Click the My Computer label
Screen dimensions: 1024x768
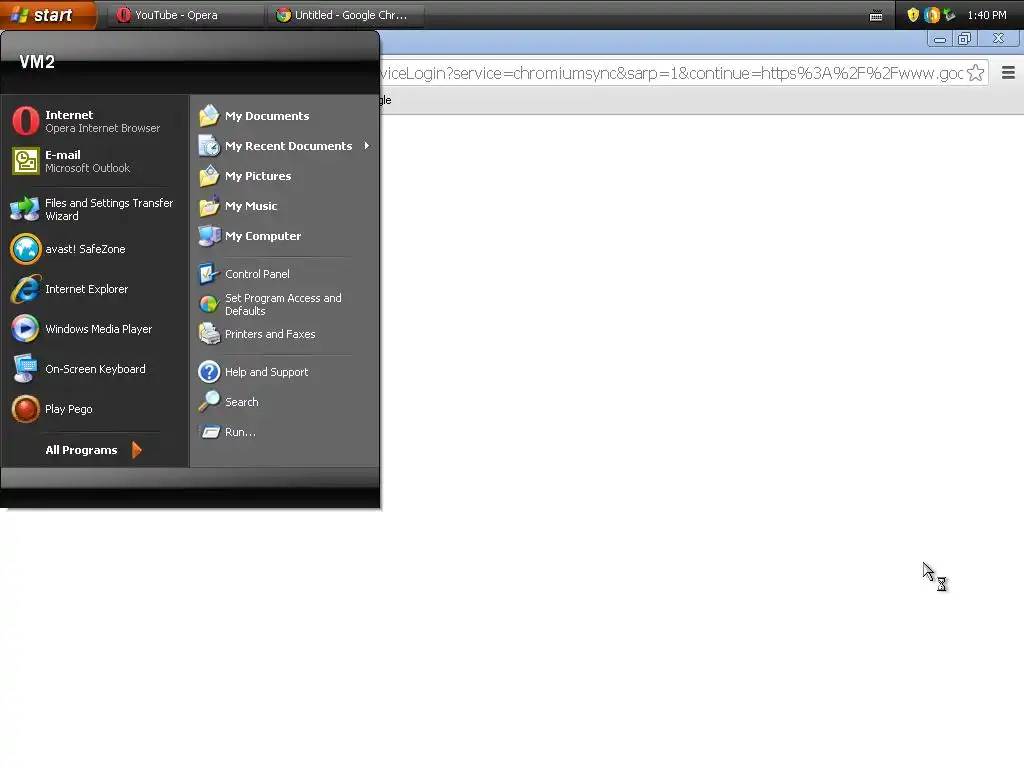pos(263,236)
